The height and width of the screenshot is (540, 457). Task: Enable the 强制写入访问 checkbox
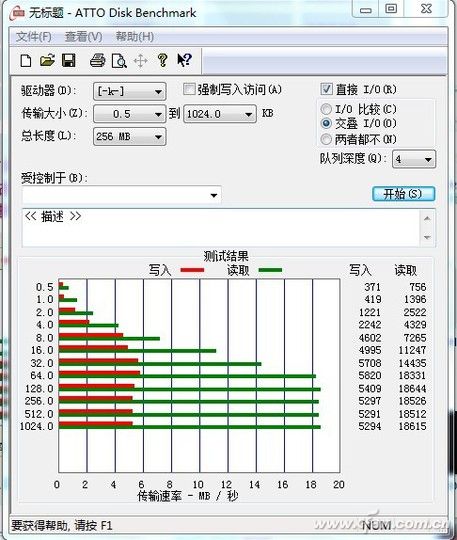189,89
